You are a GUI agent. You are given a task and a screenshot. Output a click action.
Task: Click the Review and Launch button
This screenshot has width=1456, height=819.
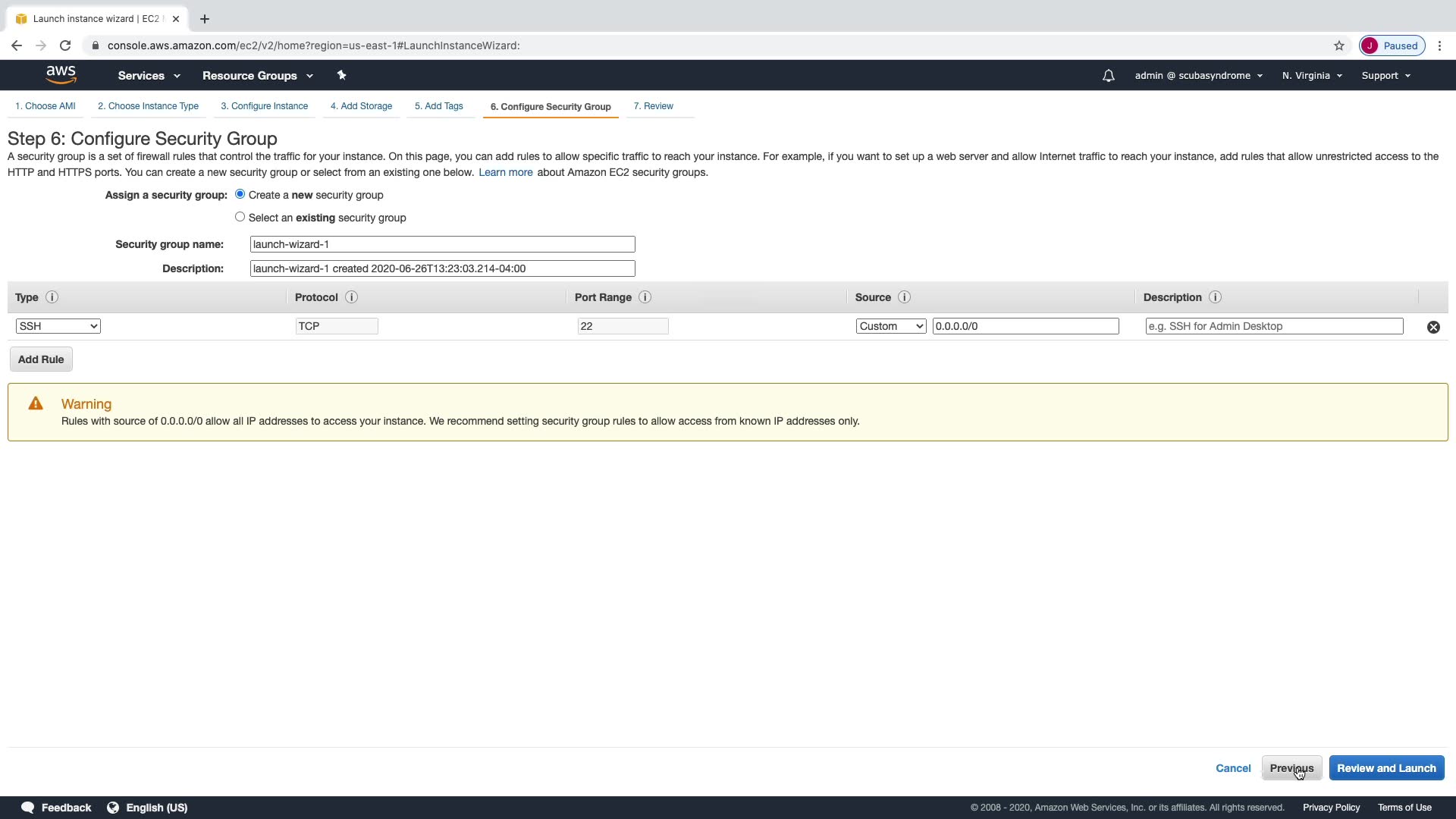tap(1385, 768)
